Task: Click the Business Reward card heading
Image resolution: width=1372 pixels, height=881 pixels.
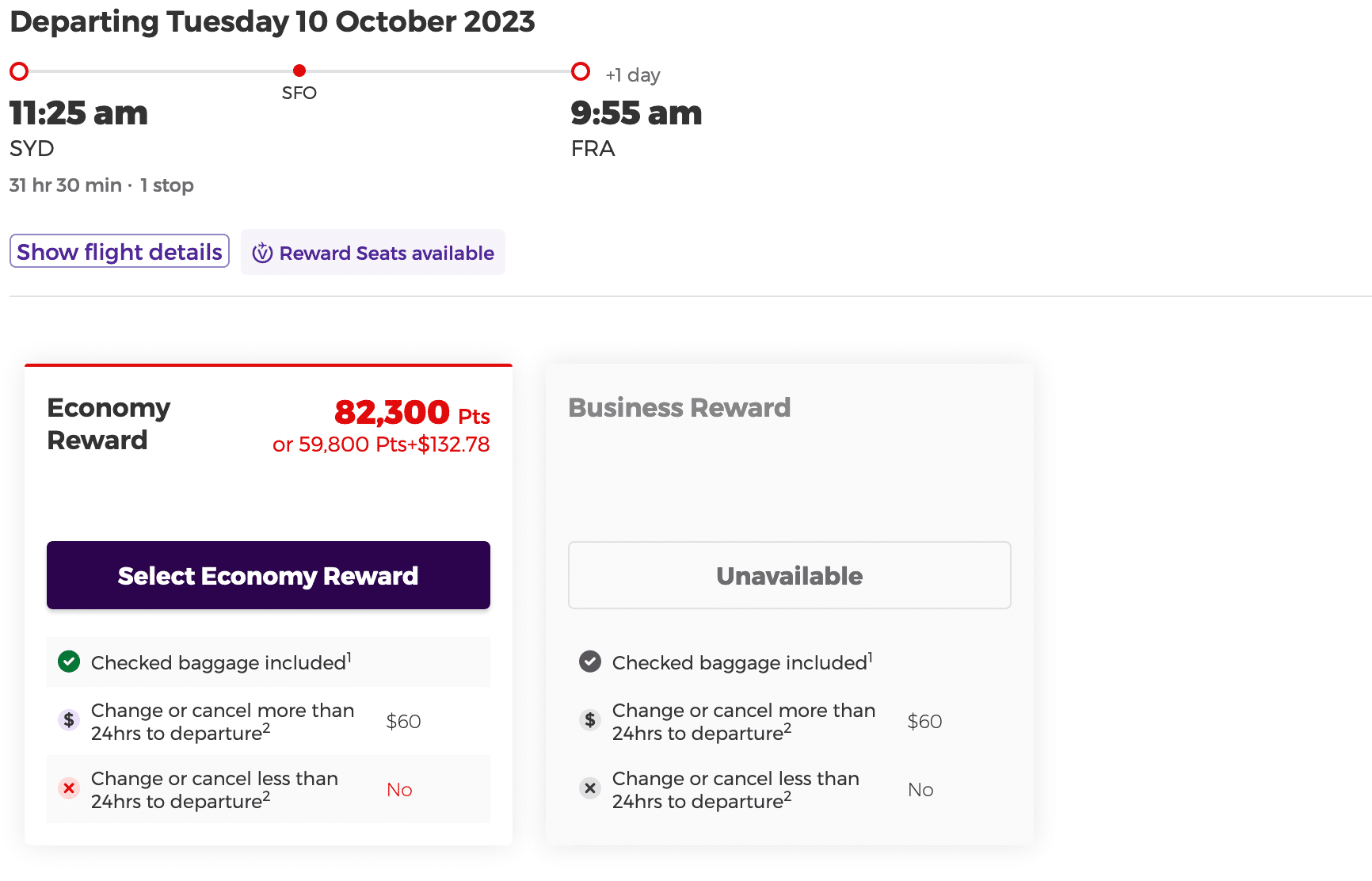Action: click(x=679, y=407)
